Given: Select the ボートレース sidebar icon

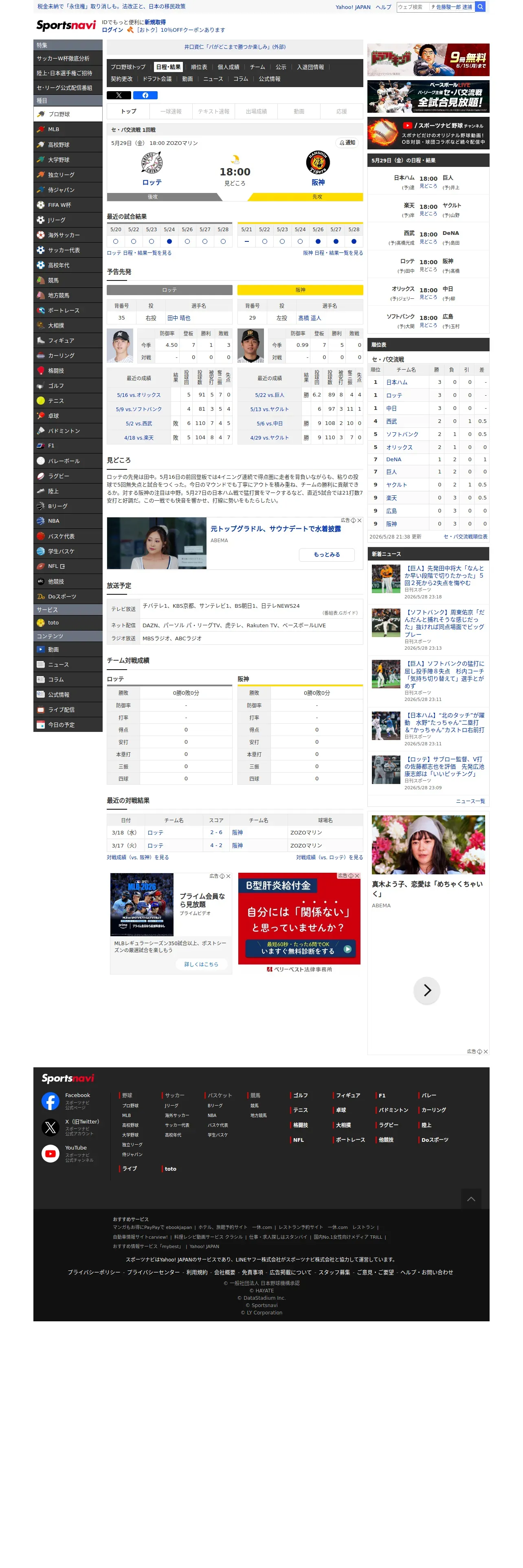Looking at the screenshot, I should coord(41,311).
